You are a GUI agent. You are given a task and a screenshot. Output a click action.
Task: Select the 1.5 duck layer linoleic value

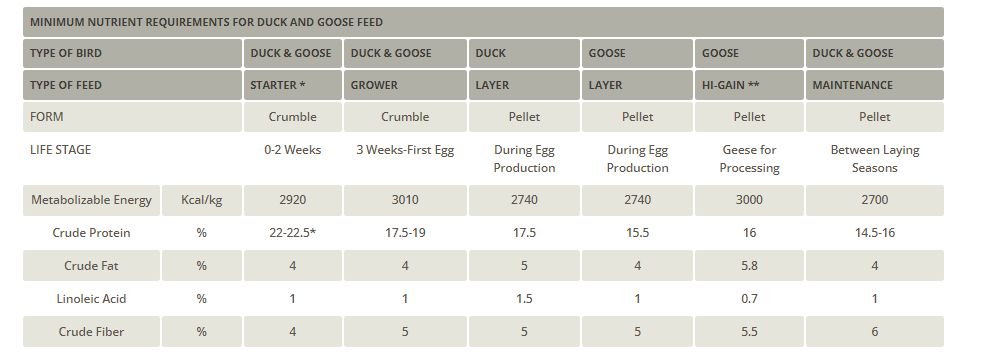tap(524, 298)
